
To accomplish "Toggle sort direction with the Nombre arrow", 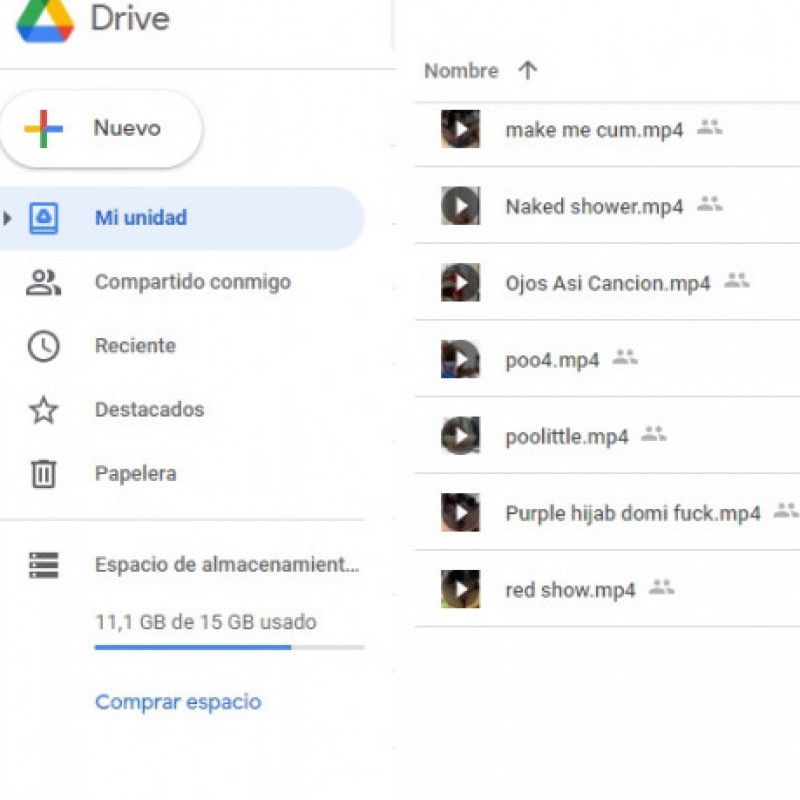I will pyautogui.click(x=527, y=70).
